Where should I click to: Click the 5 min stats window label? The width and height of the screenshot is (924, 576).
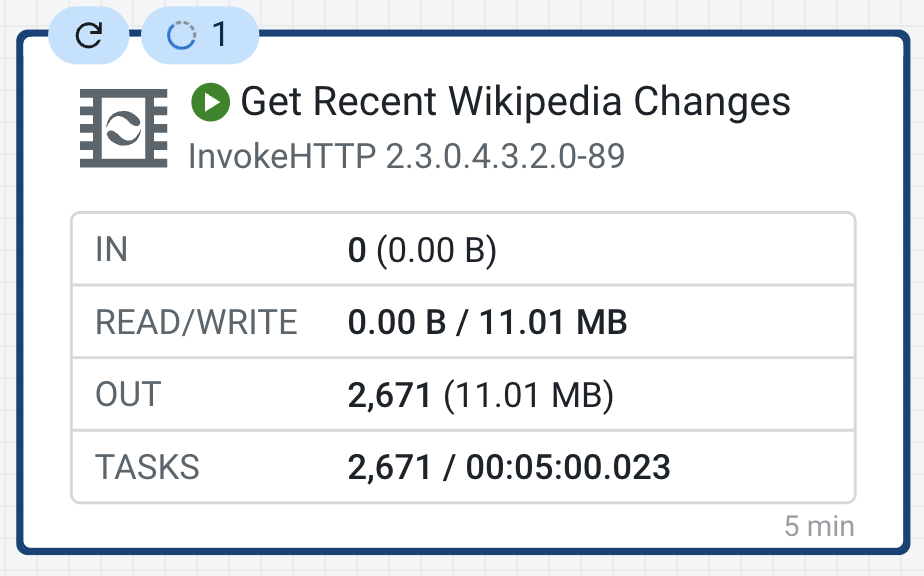(819, 526)
